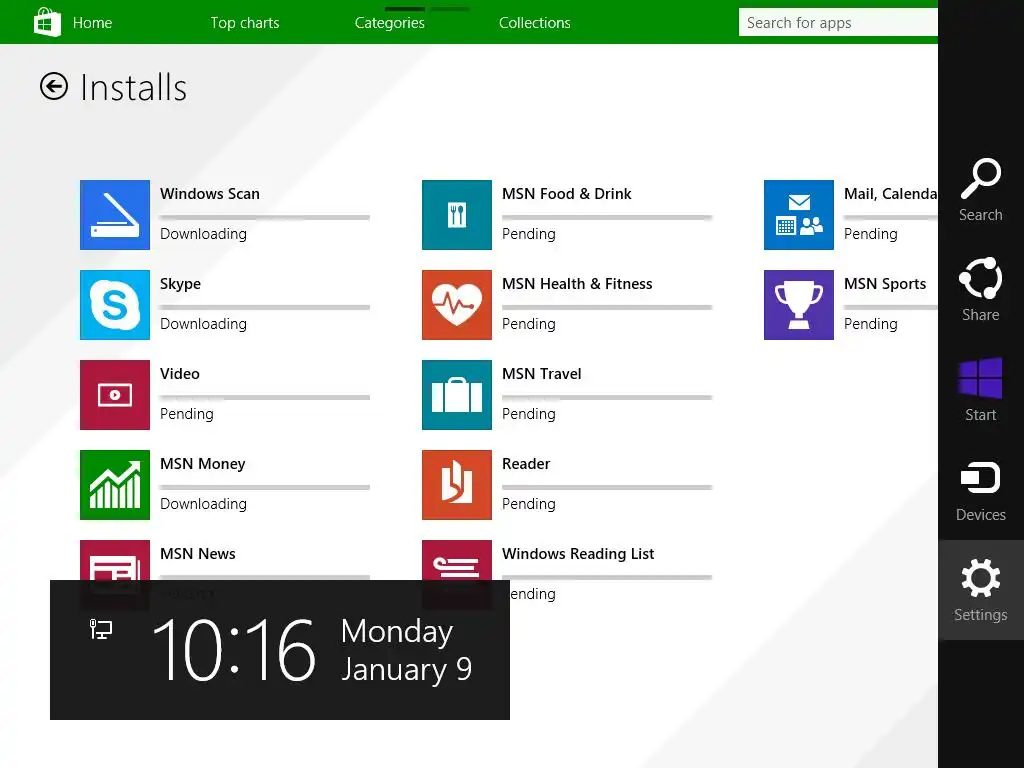This screenshot has height=768, width=1024.
Task: Select the Reader app icon
Action: [x=457, y=485]
